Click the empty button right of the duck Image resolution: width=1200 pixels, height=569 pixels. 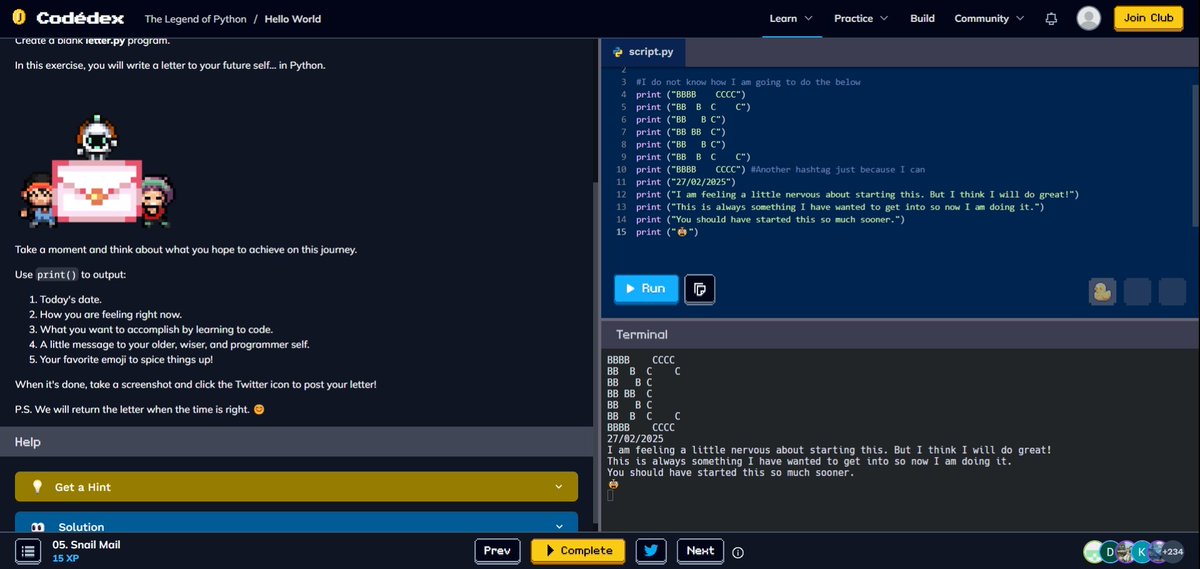coord(1137,291)
